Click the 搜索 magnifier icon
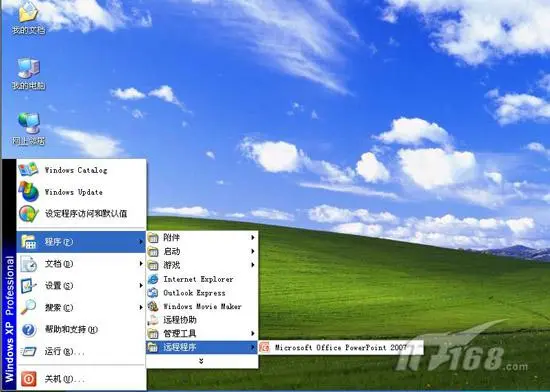This screenshot has height=392, width=550. tap(28, 307)
